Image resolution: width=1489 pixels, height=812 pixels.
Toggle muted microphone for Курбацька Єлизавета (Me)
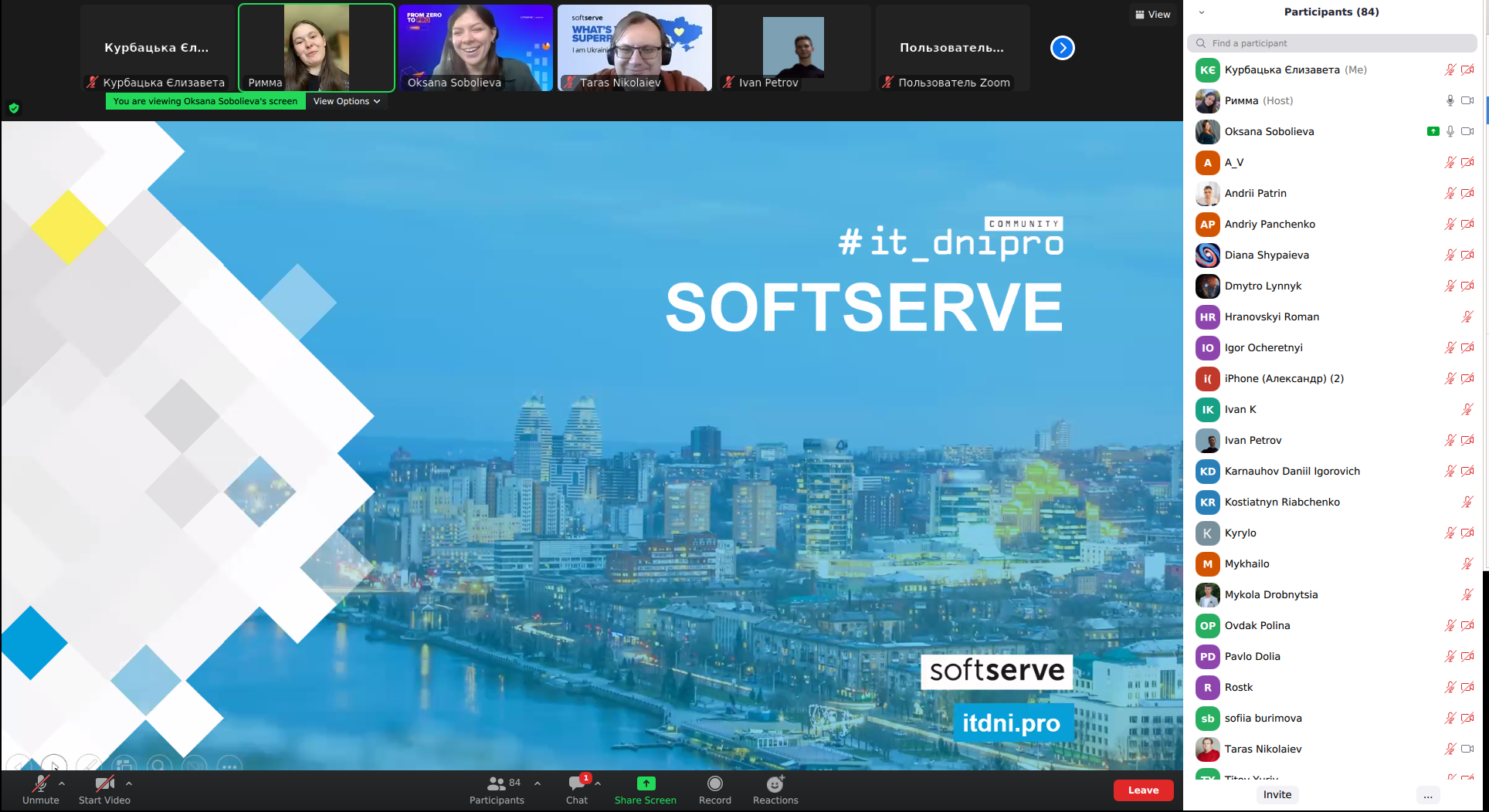pyautogui.click(x=1450, y=69)
